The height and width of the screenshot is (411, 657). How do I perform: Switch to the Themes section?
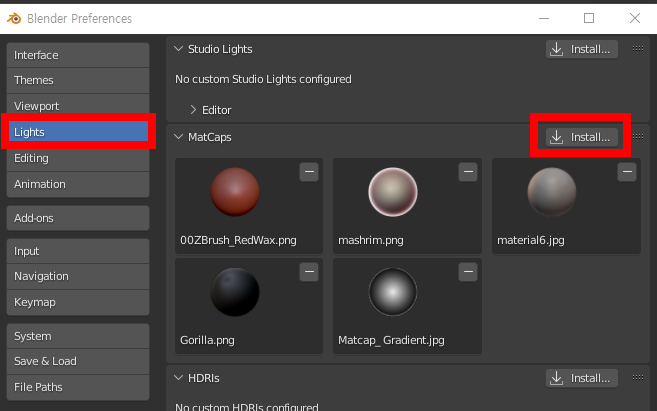click(78, 80)
